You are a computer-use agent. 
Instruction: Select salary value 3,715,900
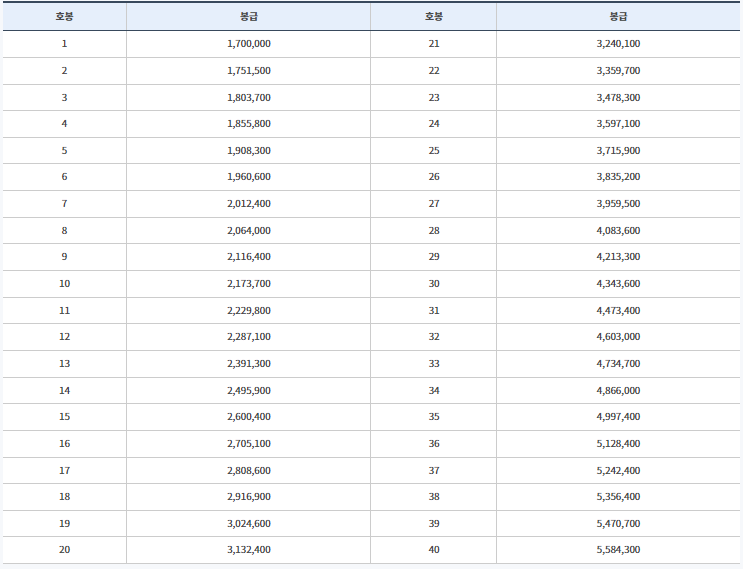coord(618,151)
